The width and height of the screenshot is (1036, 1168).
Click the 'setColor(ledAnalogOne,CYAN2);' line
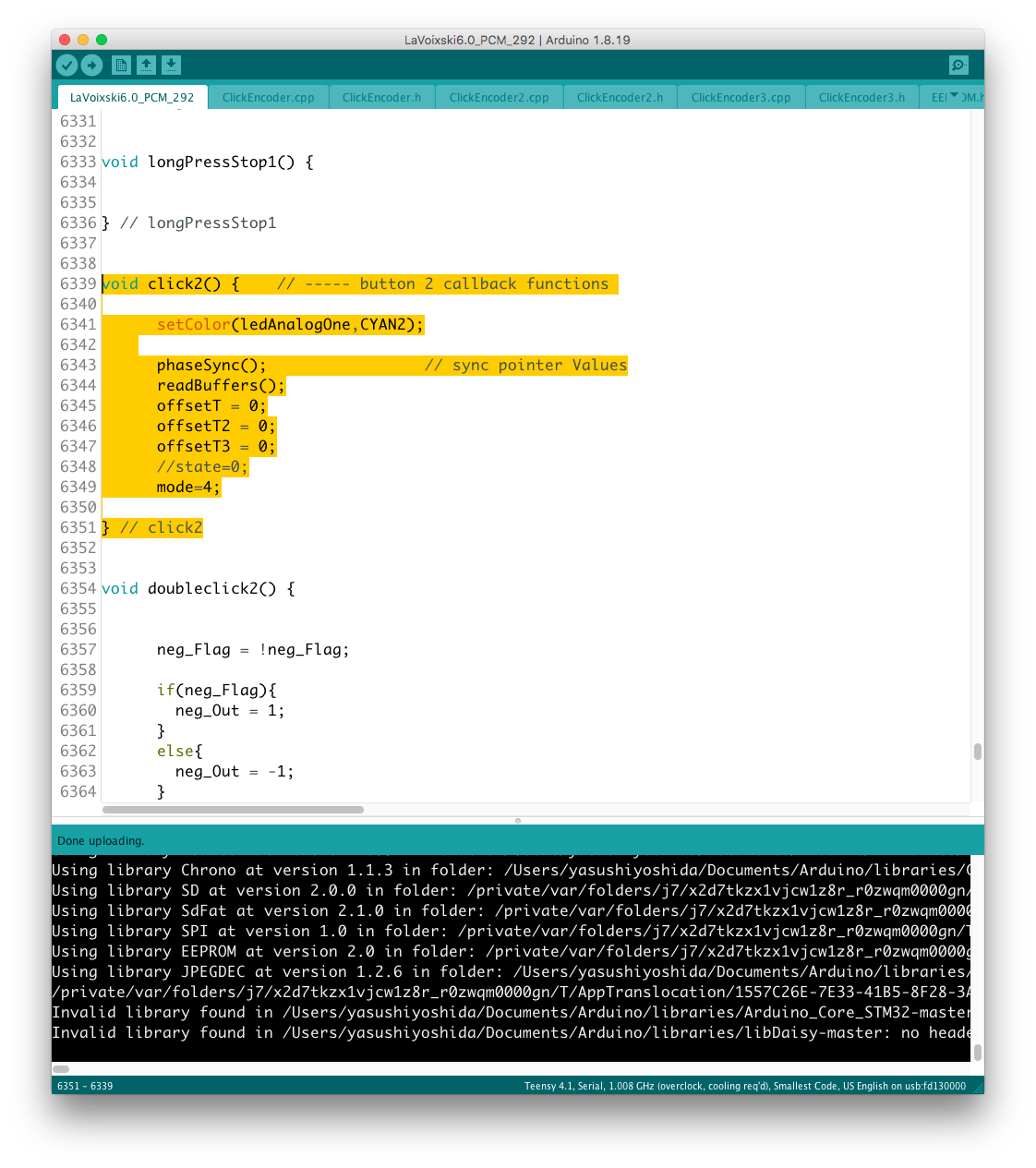290,324
